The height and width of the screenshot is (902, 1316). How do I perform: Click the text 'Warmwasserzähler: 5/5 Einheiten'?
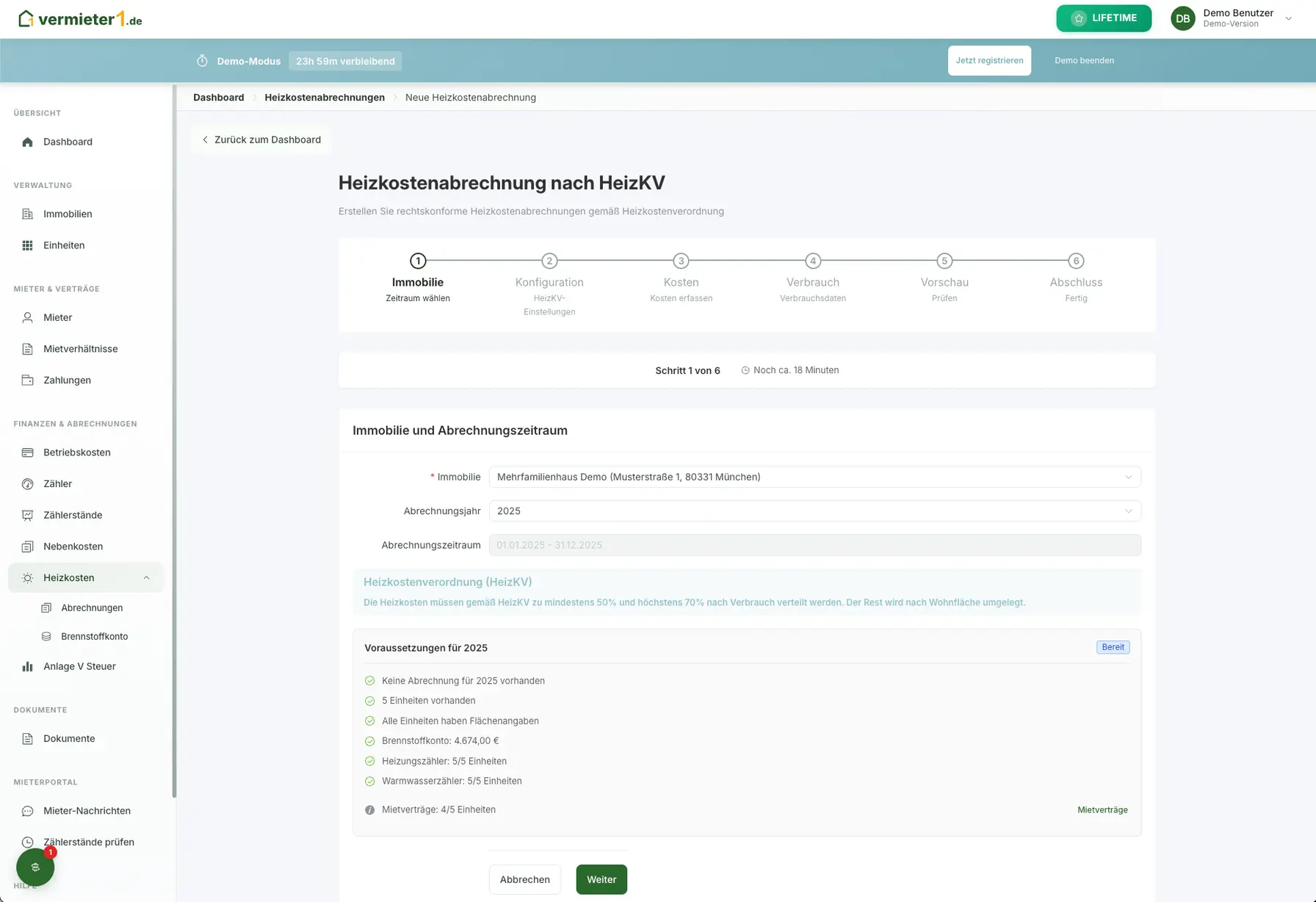[x=452, y=781]
